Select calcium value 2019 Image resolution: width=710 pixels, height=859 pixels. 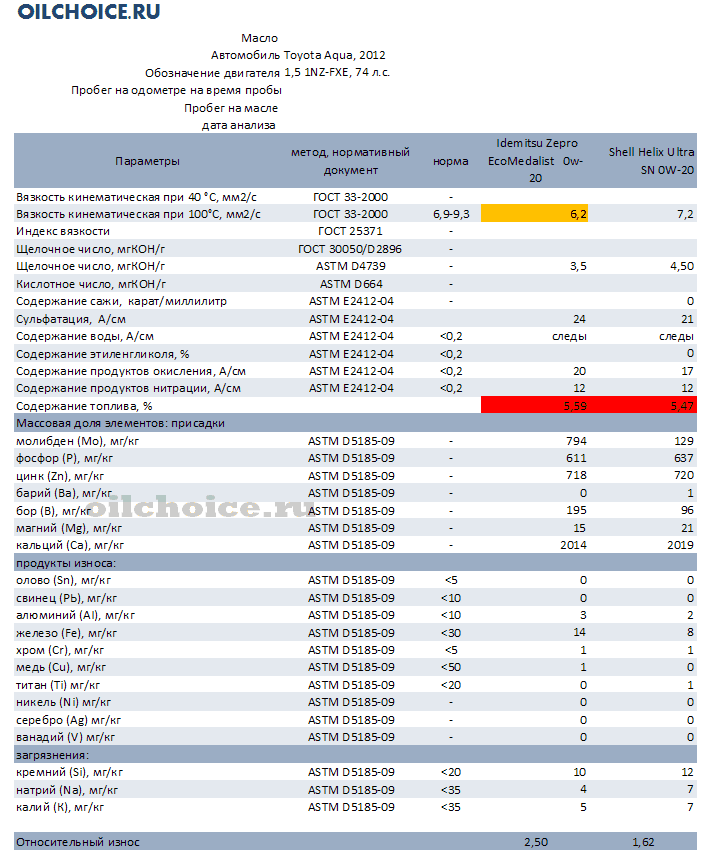click(x=680, y=545)
